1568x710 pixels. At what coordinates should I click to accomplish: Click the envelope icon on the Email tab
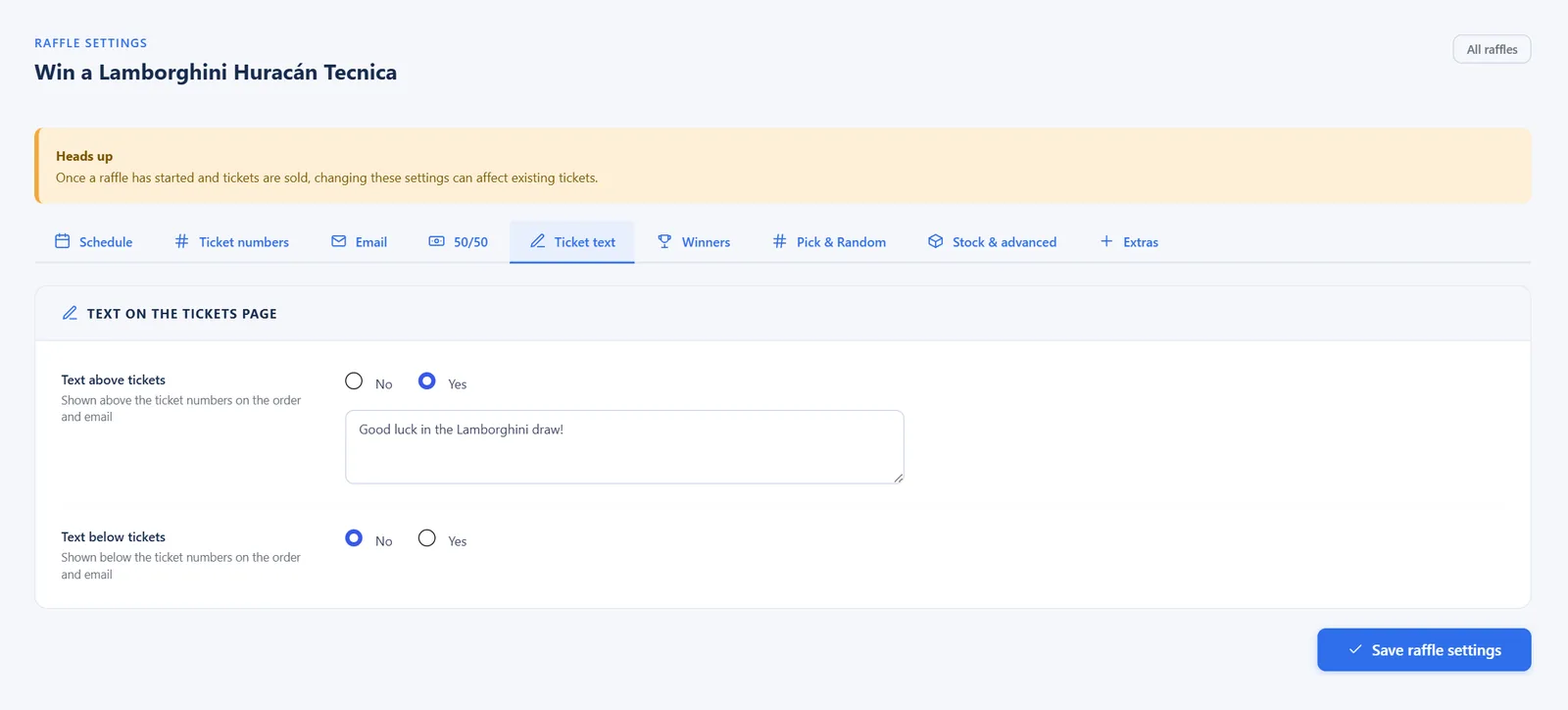click(338, 241)
